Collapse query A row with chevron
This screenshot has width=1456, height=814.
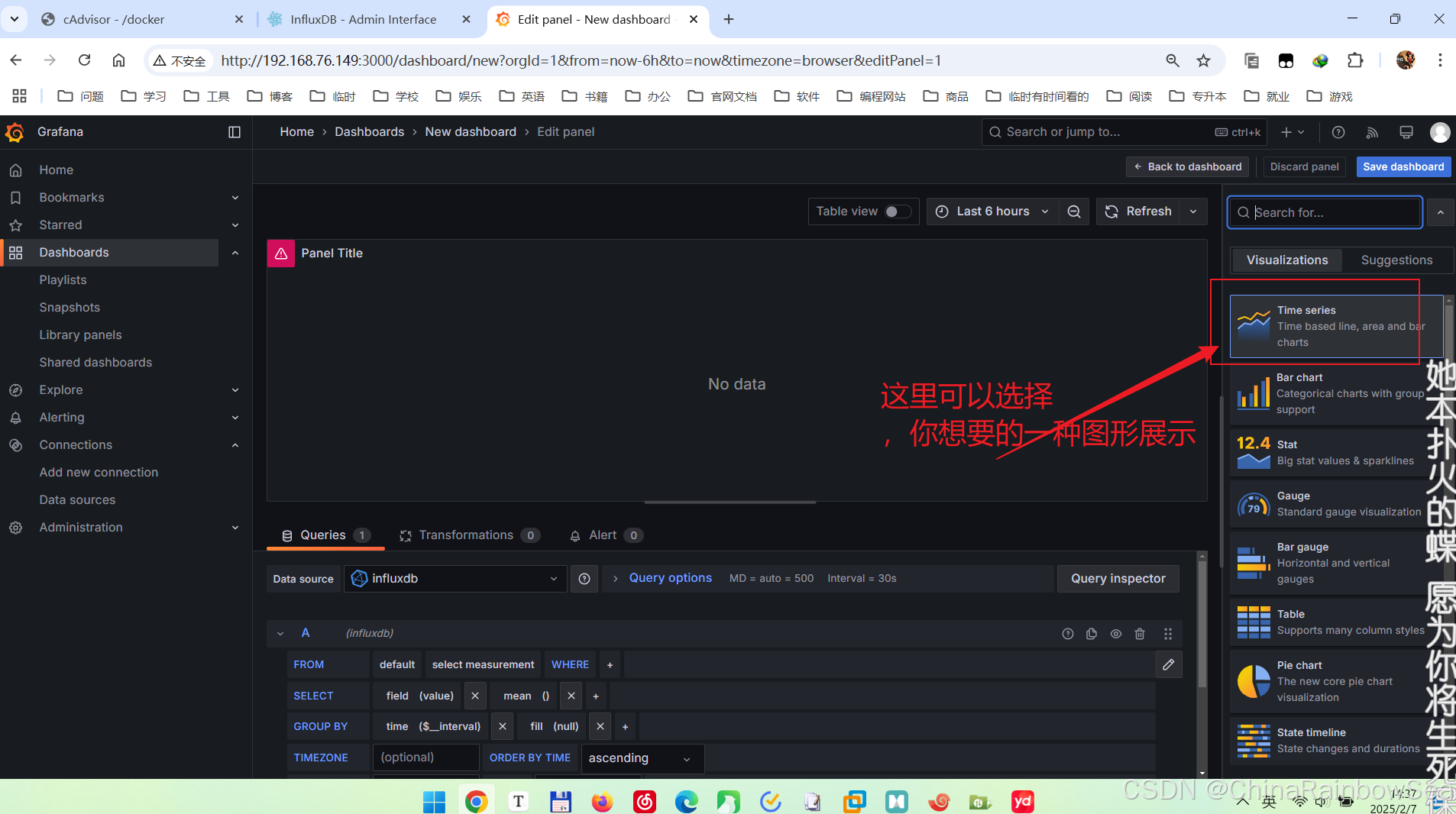tap(280, 634)
